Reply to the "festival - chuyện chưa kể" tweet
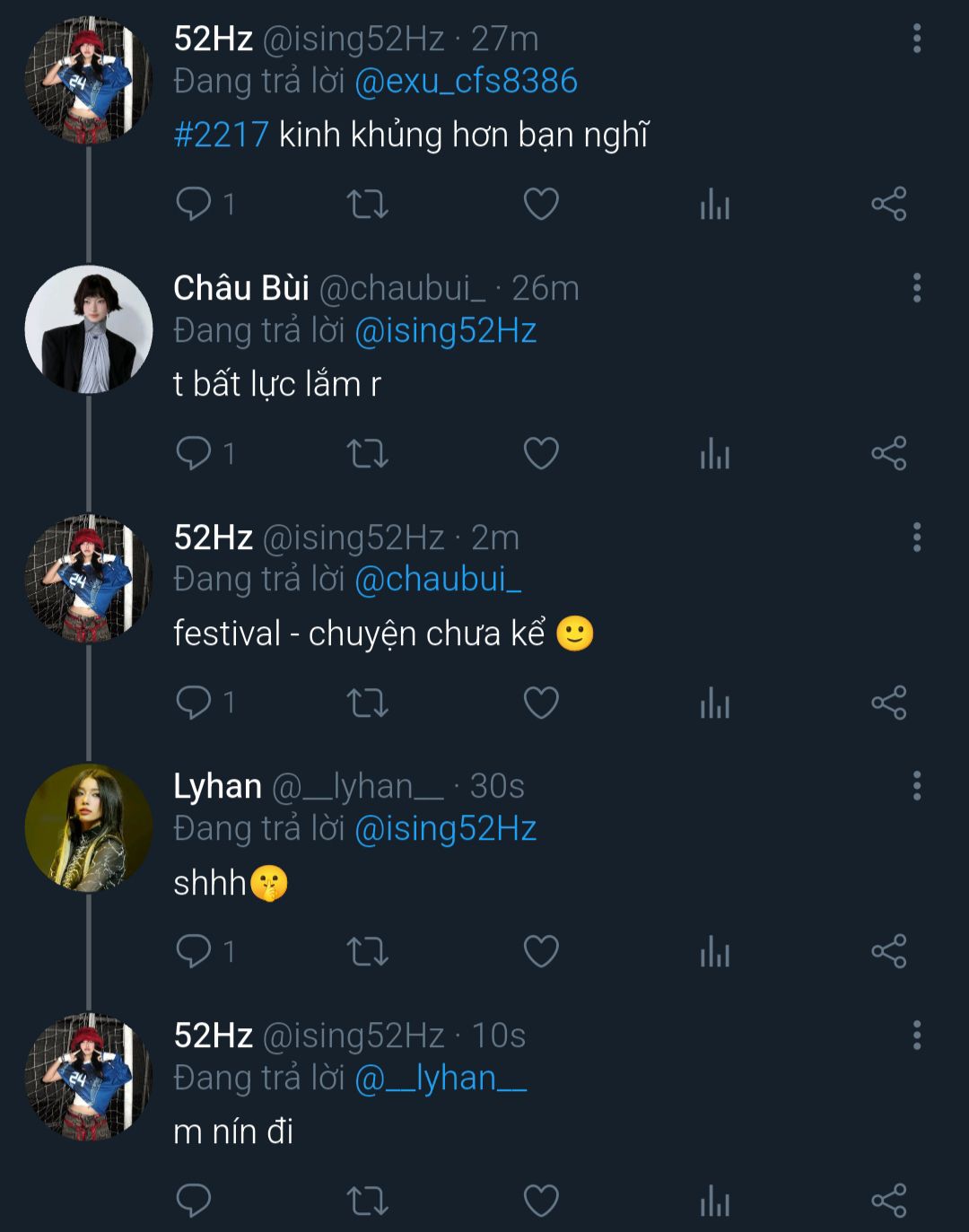Viewport: 969px width, 1232px height. click(x=194, y=703)
